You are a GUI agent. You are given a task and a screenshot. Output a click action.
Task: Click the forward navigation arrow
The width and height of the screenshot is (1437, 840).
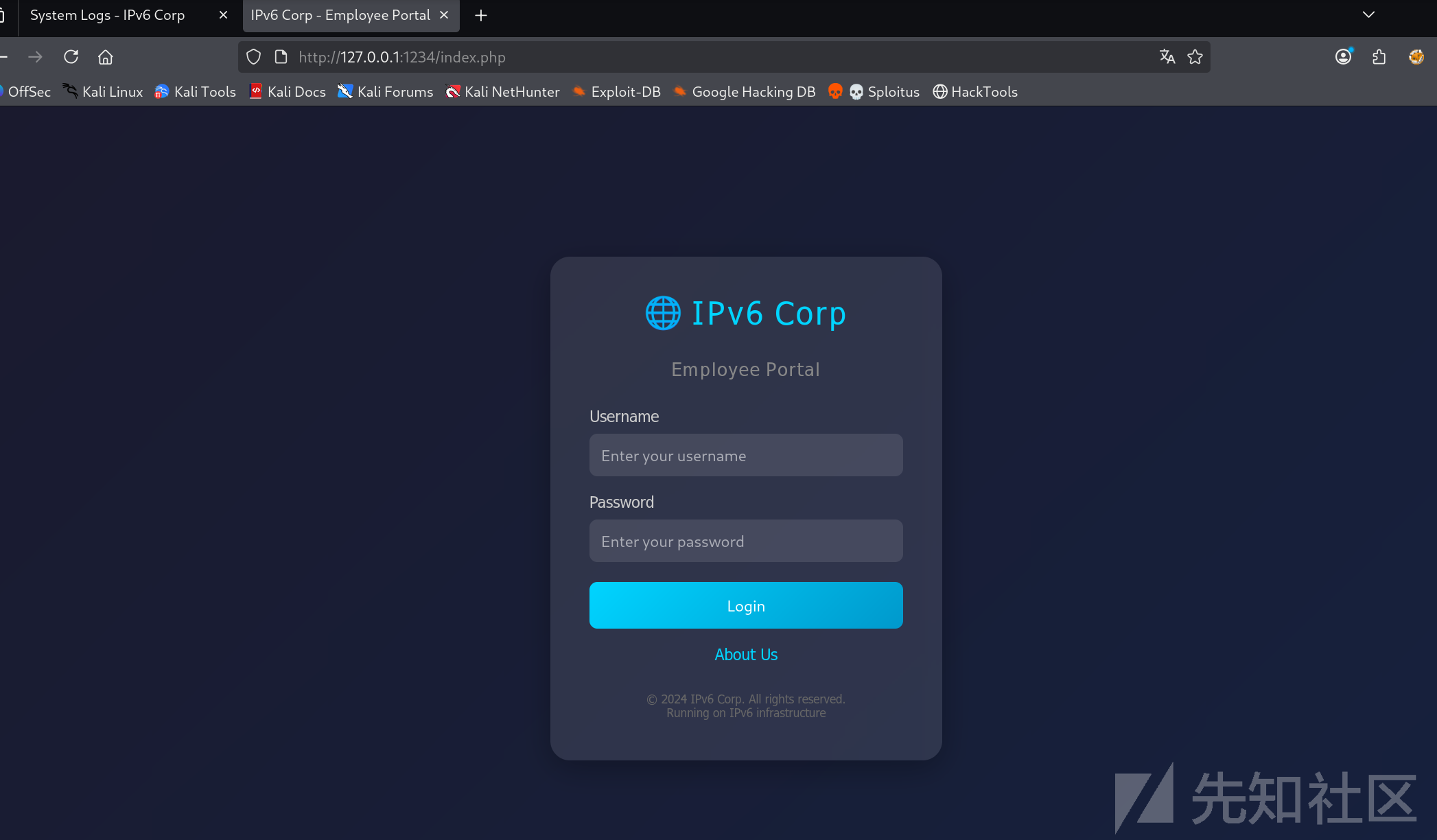(36, 57)
